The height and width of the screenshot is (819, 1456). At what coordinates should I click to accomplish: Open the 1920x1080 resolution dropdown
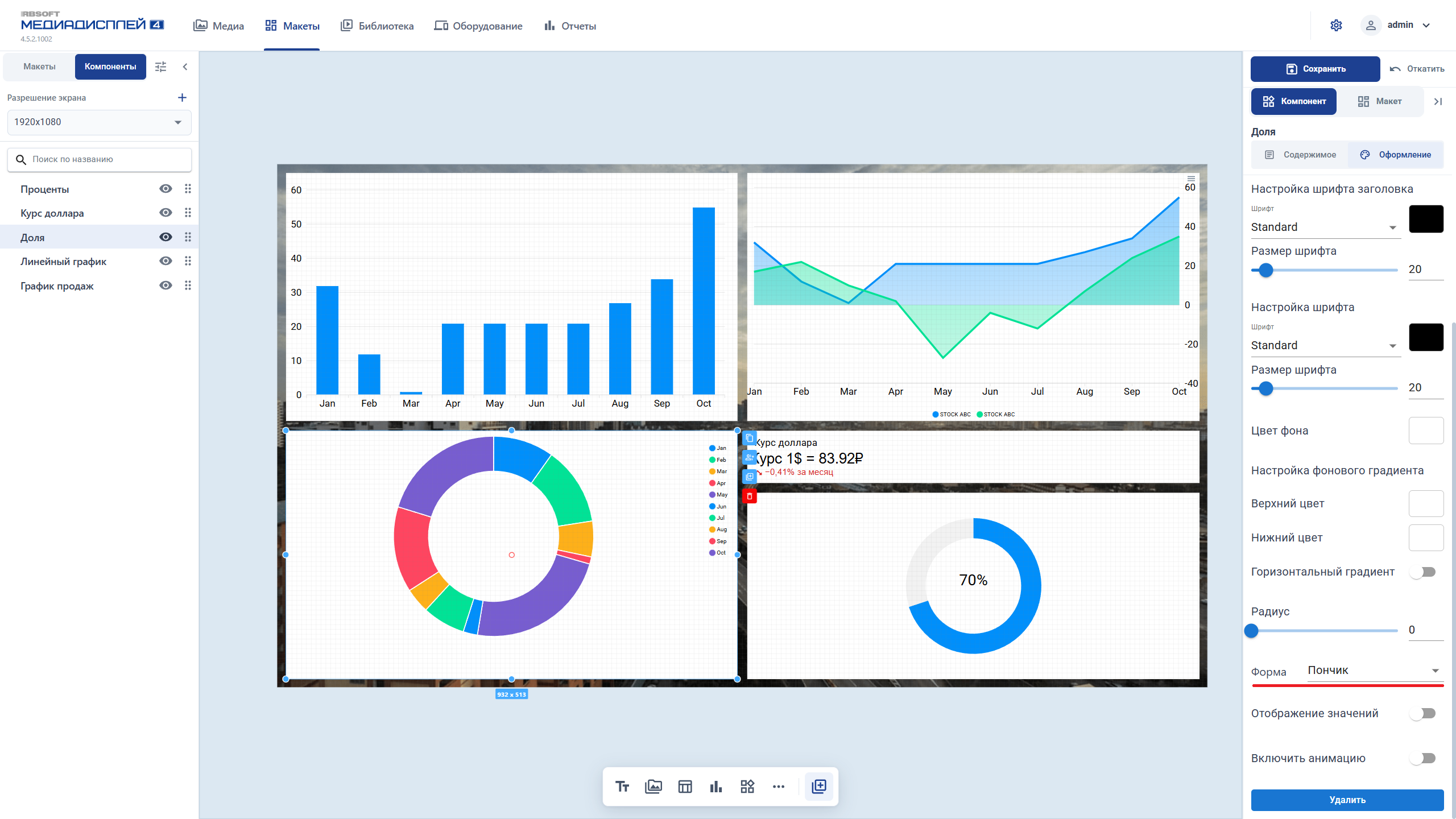pos(100,122)
